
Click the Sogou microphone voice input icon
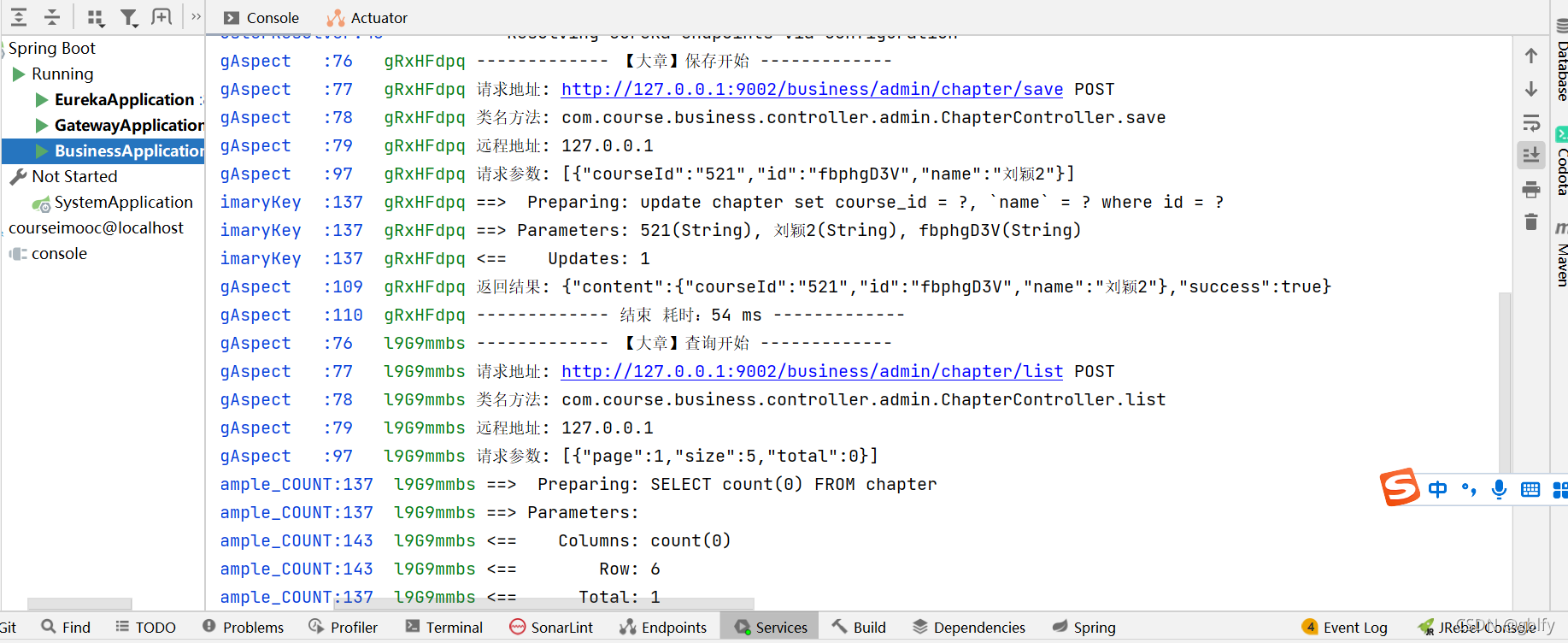pos(1499,489)
